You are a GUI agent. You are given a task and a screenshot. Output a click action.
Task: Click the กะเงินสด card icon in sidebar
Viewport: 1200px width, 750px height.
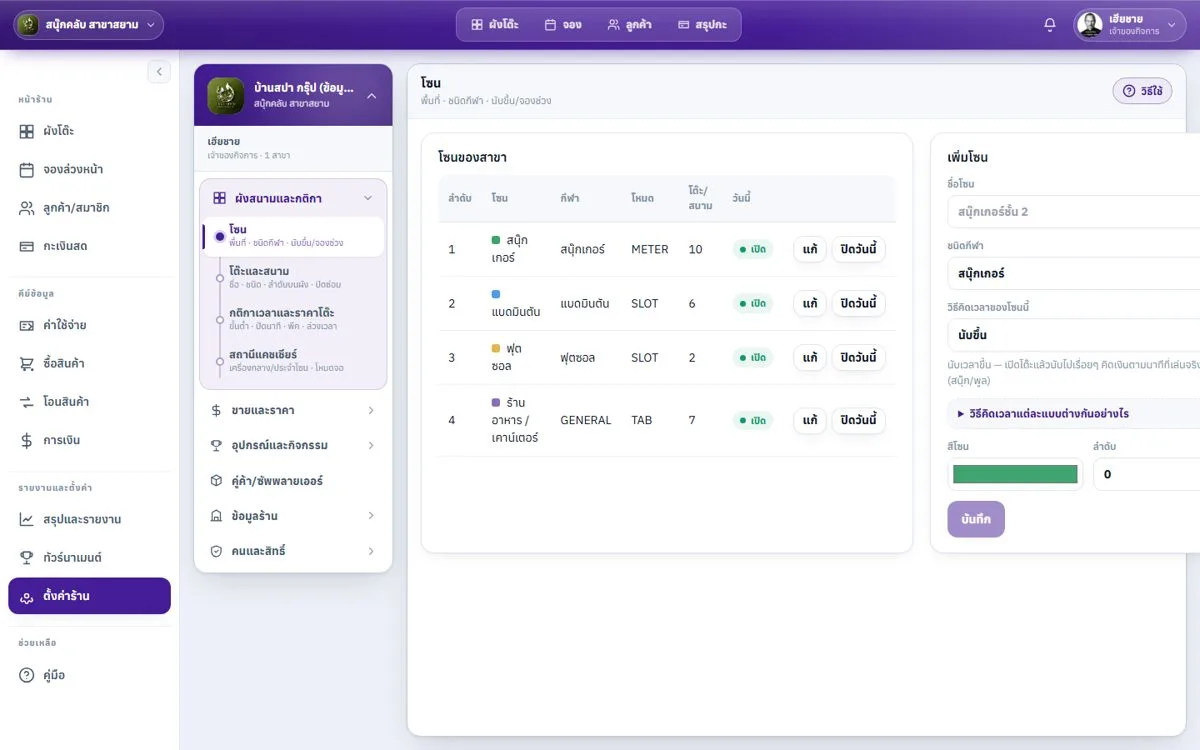[27, 246]
